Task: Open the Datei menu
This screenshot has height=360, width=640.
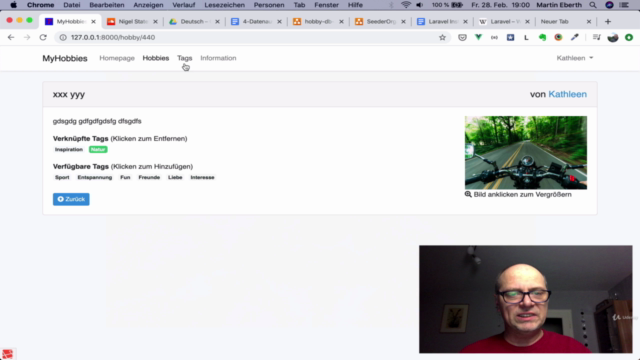Action: (71, 5)
